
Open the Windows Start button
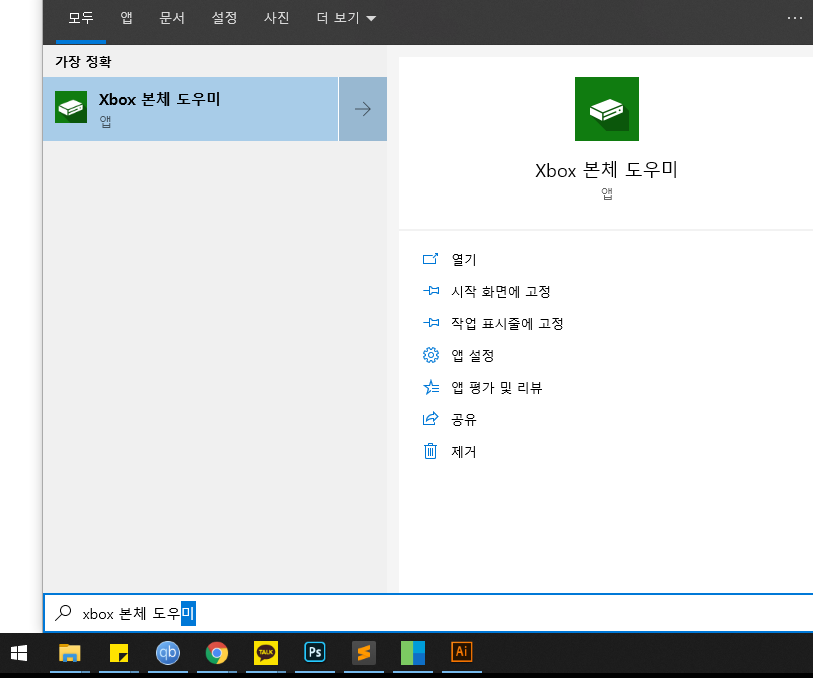coord(19,653)
